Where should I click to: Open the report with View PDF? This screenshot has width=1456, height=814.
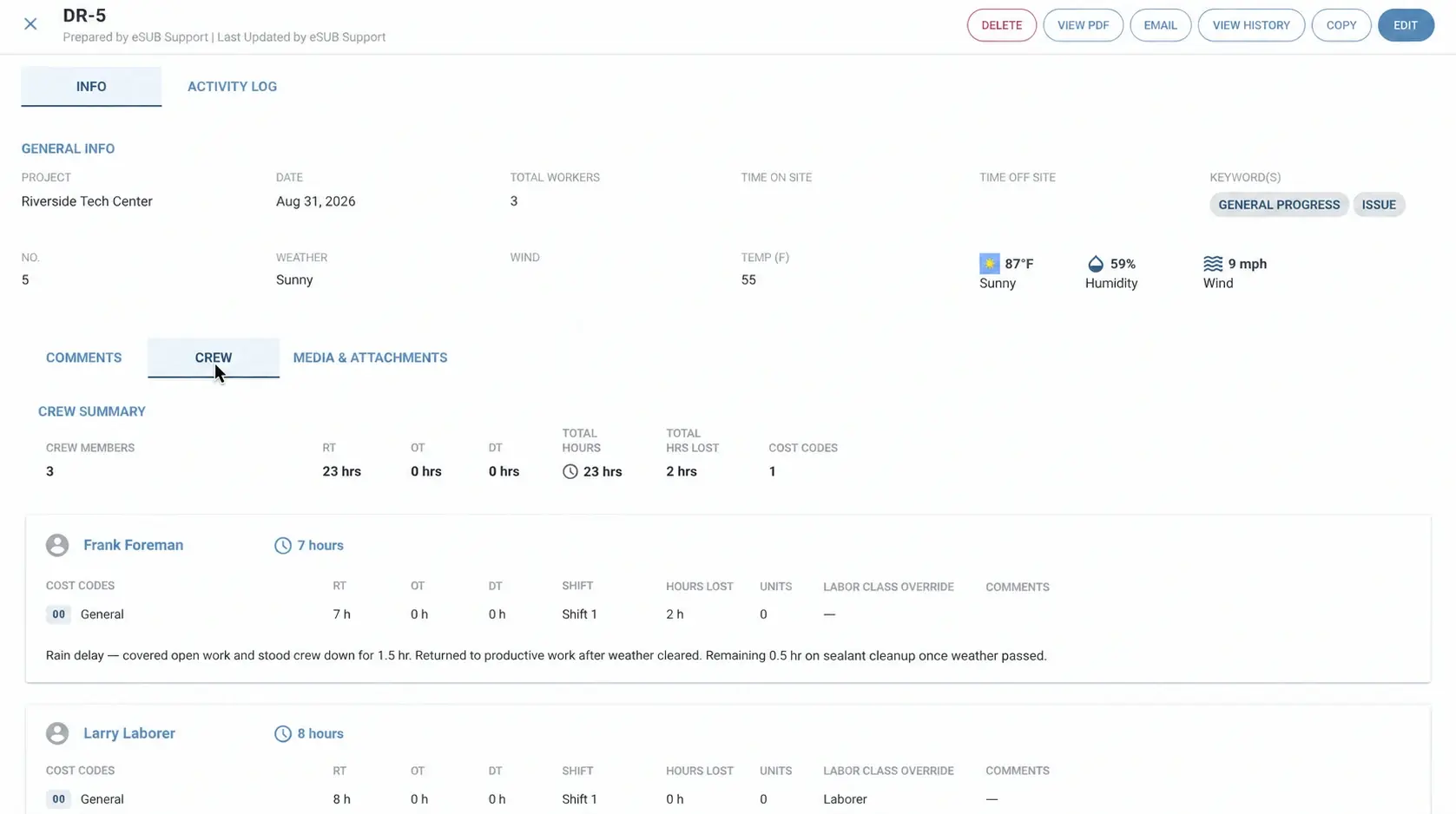click(x=1084, y=25)
